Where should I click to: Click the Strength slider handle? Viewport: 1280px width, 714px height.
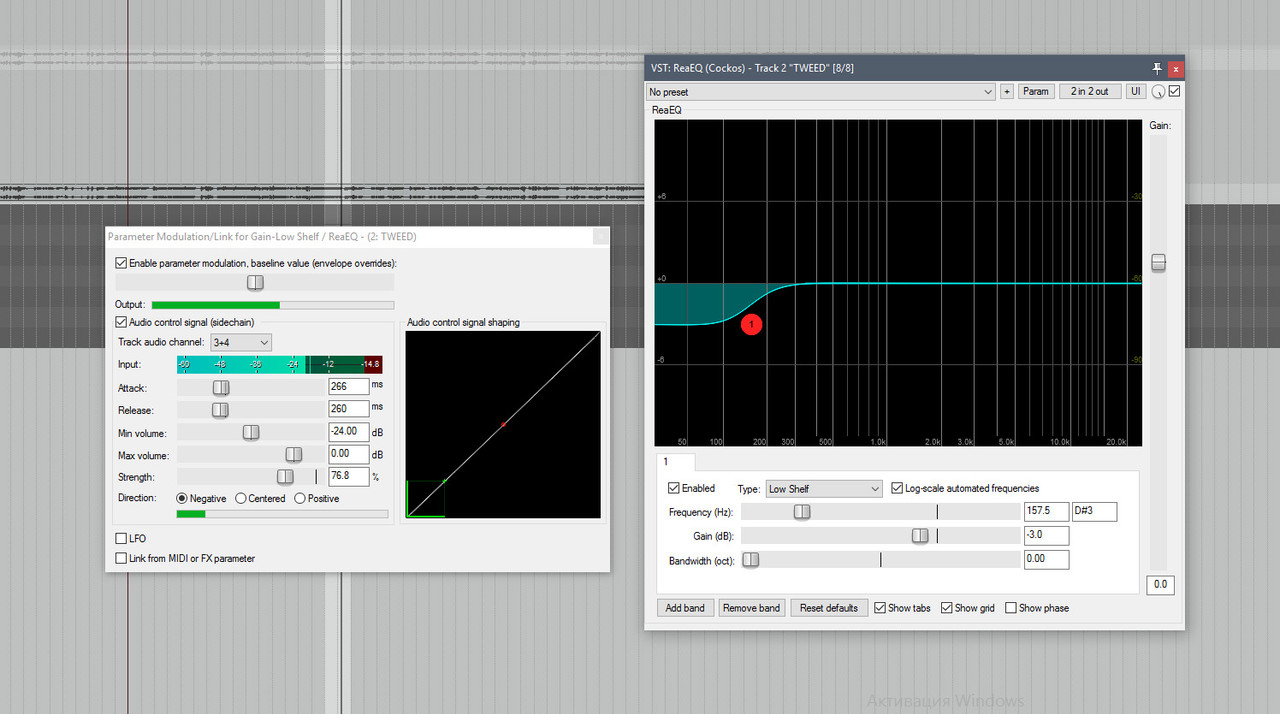pyautogui.click(x=286, y=477)
